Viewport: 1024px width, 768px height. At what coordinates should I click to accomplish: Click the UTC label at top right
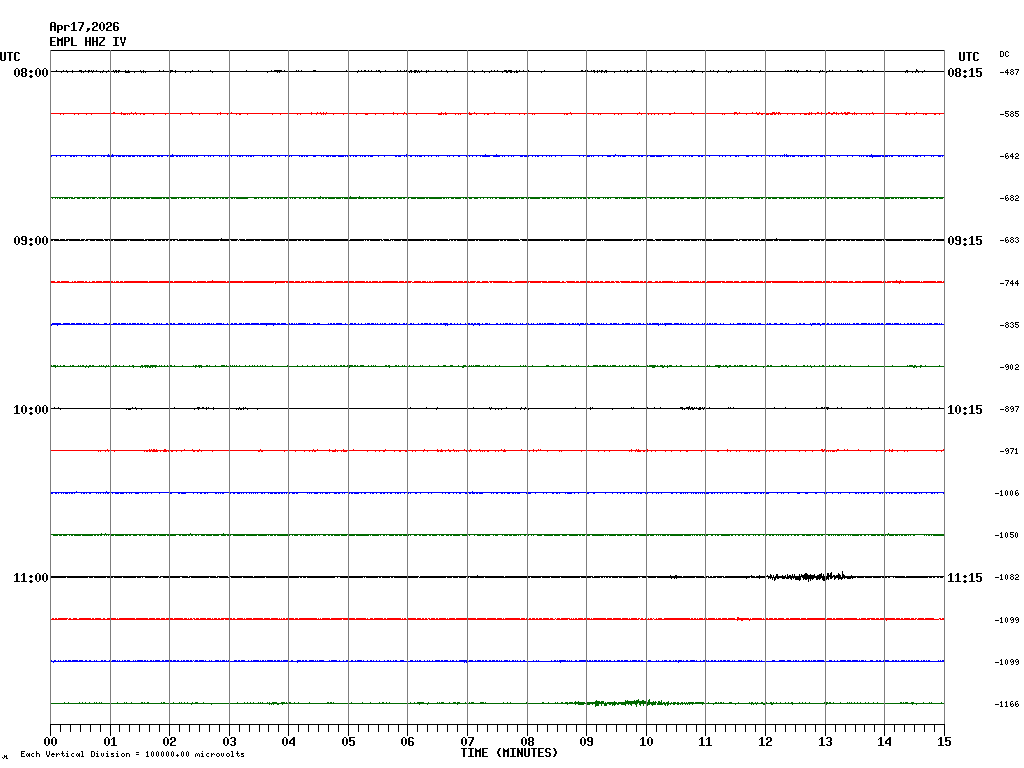pos(968,57)
